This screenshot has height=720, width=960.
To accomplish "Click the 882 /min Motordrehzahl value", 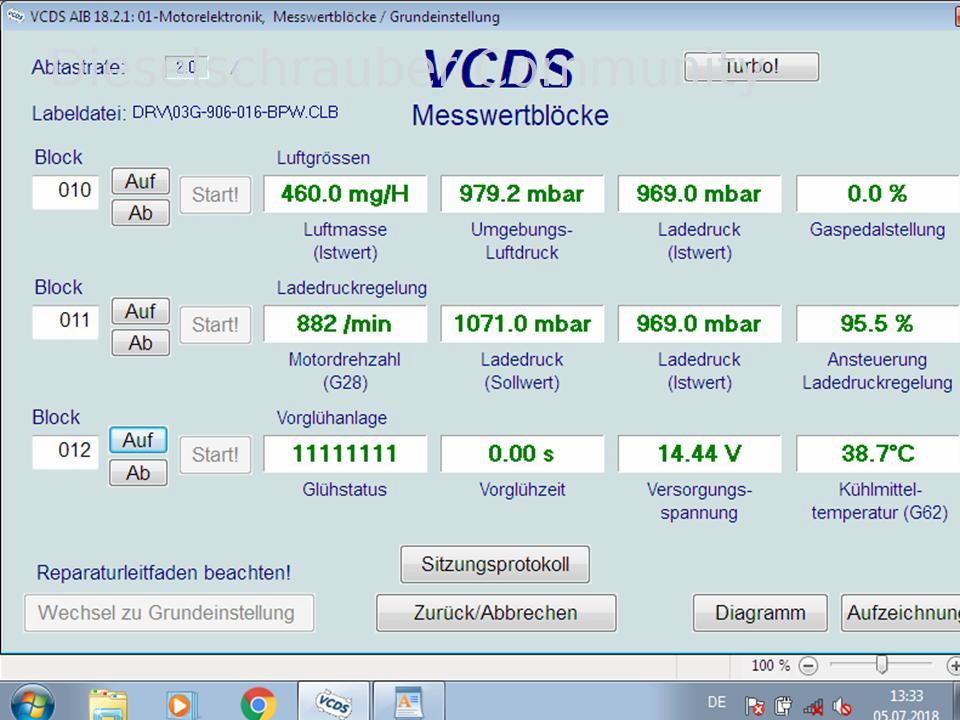I will click(345, 324).
